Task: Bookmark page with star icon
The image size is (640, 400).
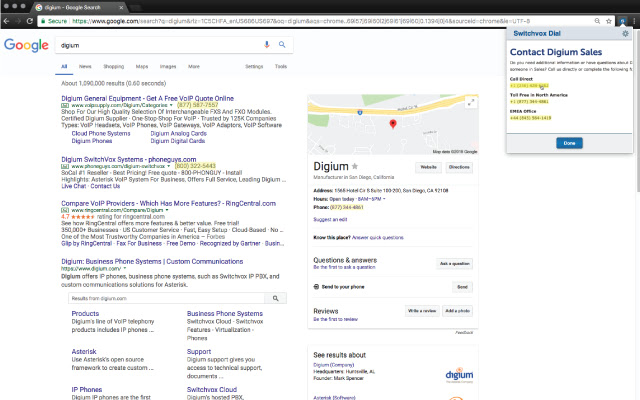Action: (609, 21)
